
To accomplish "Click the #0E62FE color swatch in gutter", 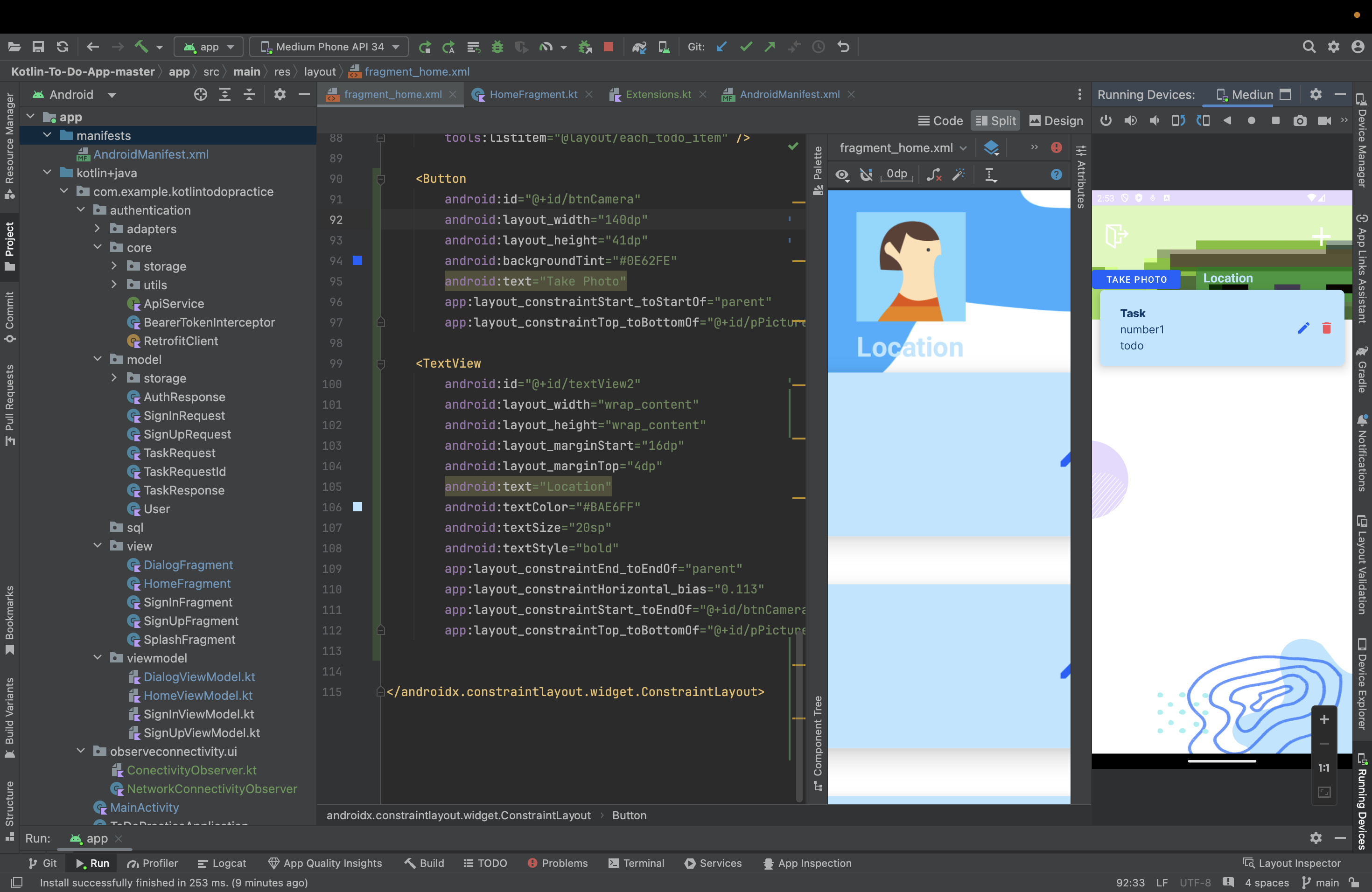I will [357, 261].
